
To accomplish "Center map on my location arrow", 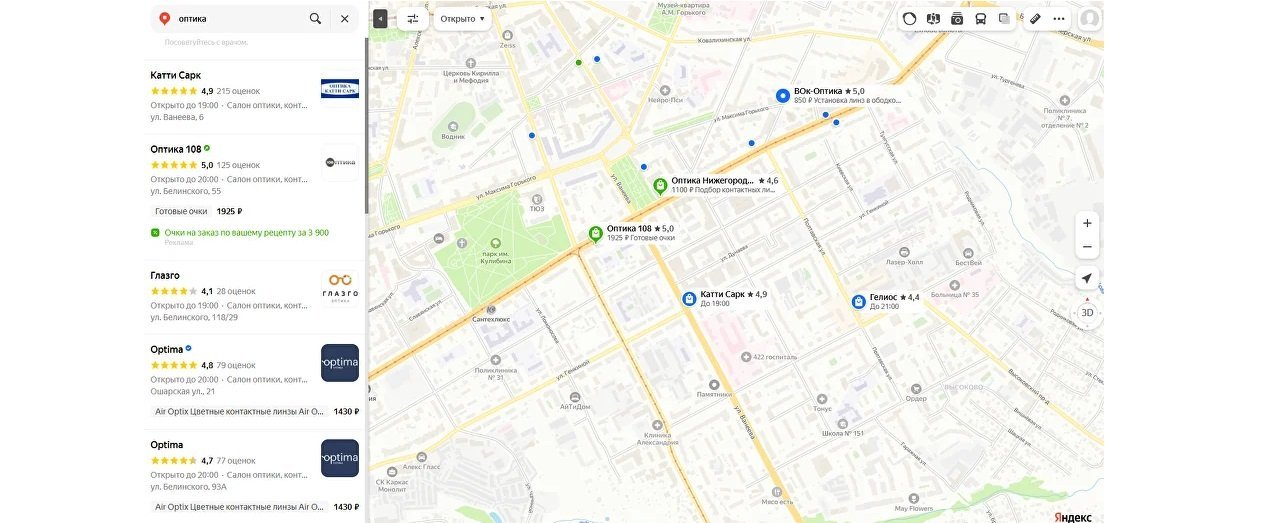I will pos(1088,278).
